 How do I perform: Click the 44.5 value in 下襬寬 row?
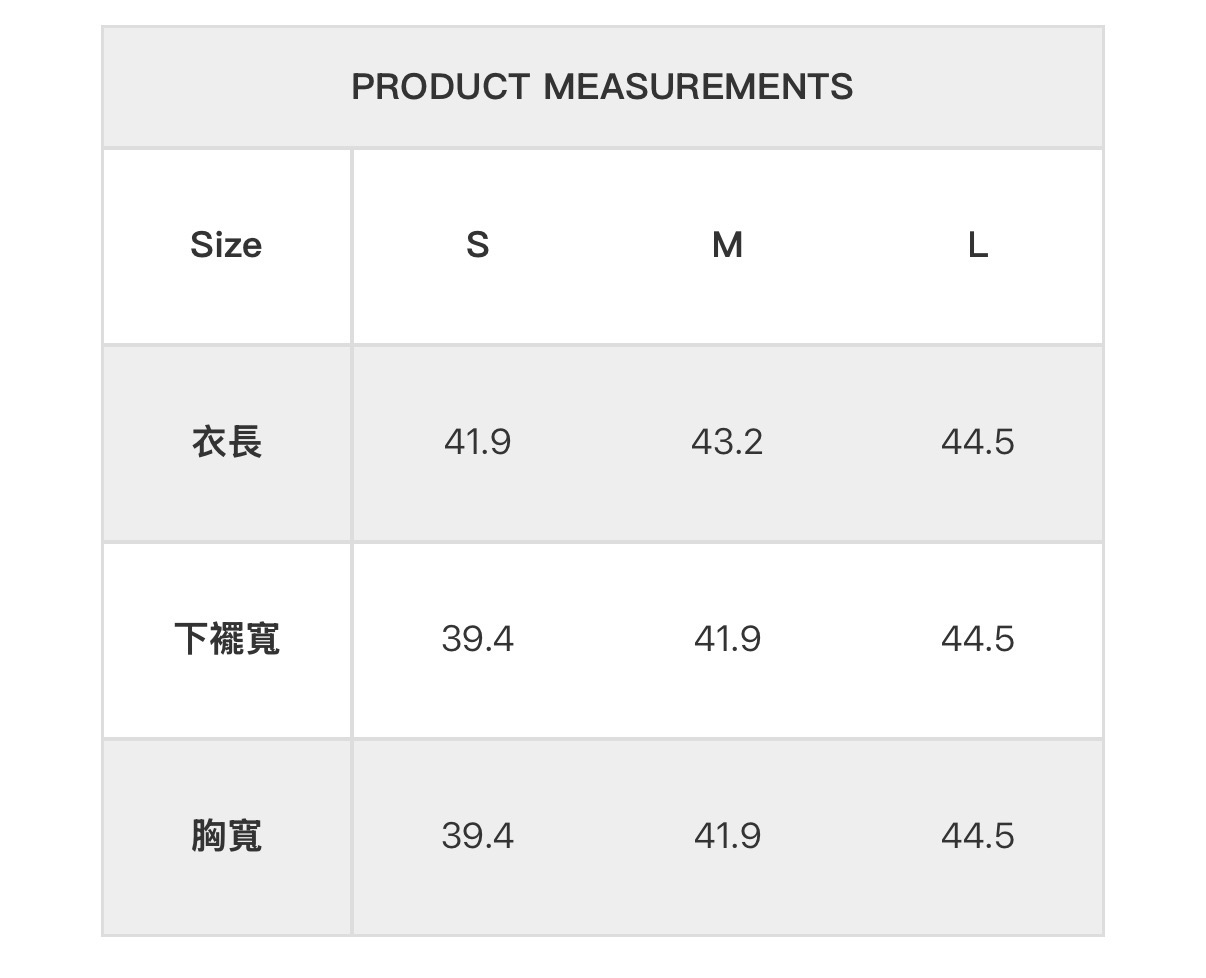(x=977, y=638)
